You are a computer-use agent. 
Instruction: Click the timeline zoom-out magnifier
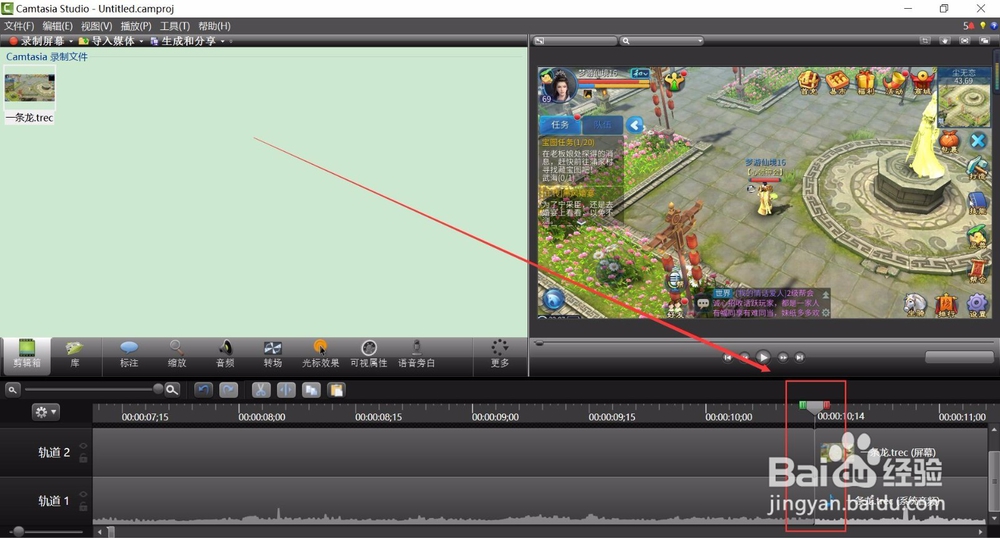click(12, 389)
